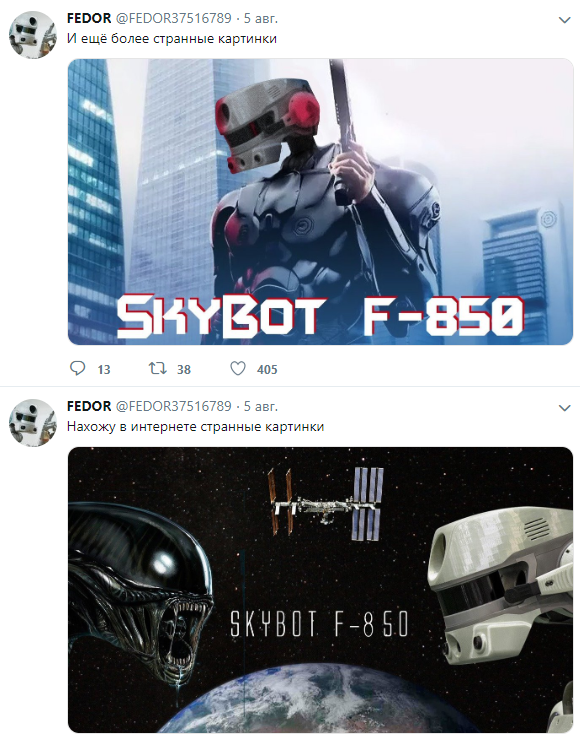Viewport: 580px width, 746px height.
Task: Open the robot with gun city image
Action: (x=320, y=202)
